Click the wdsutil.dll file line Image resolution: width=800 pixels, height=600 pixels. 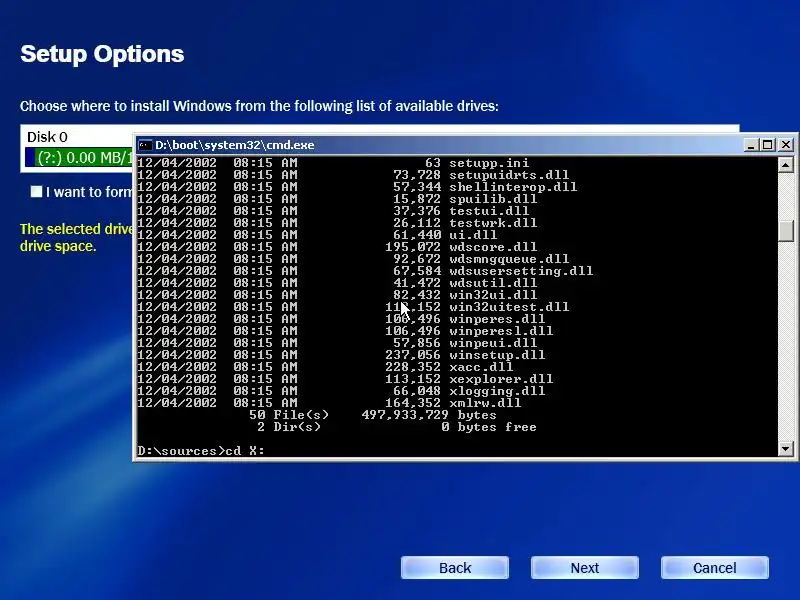click(337, 283)
